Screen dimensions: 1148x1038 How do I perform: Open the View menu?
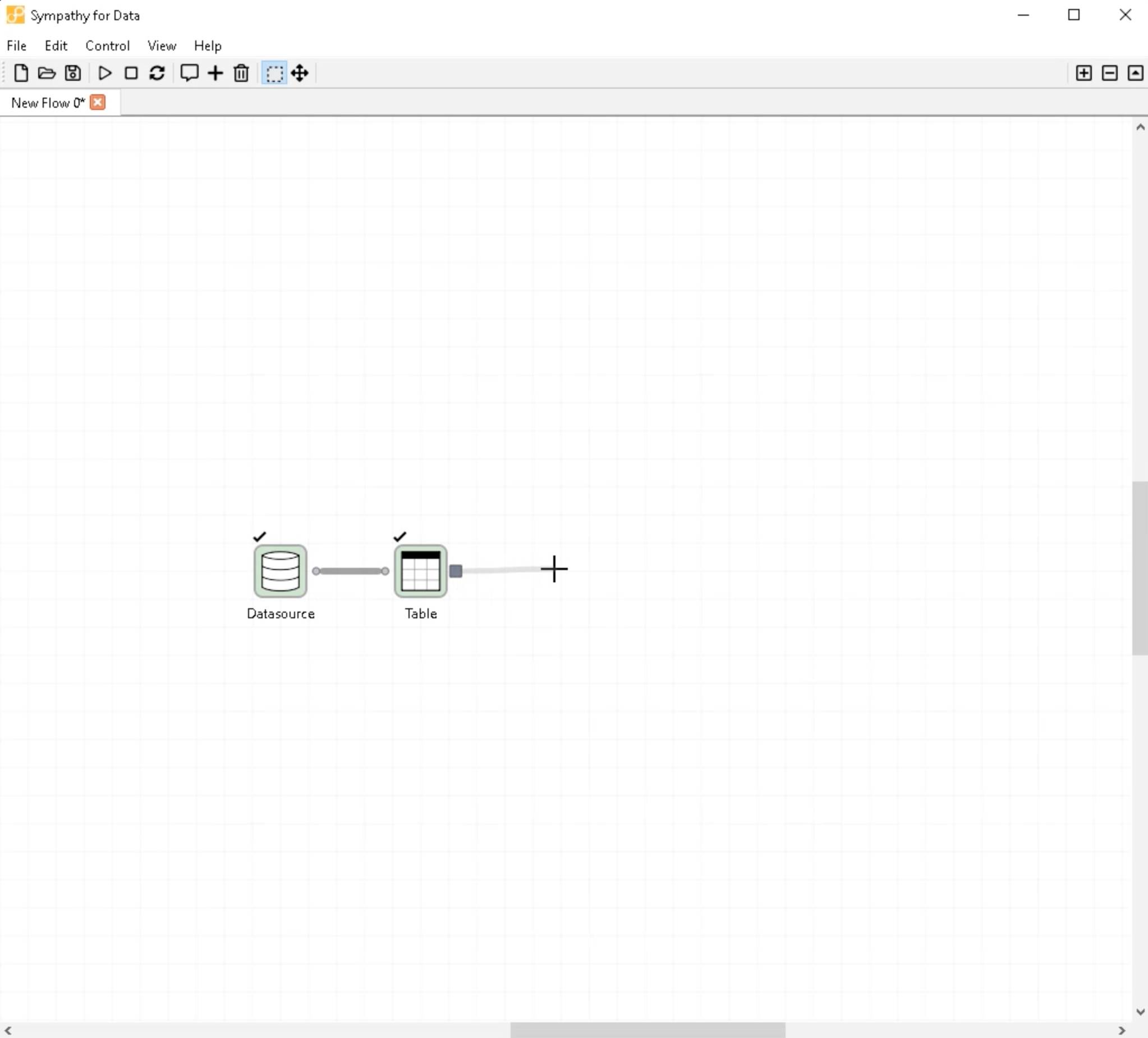(x=162, y=45)
